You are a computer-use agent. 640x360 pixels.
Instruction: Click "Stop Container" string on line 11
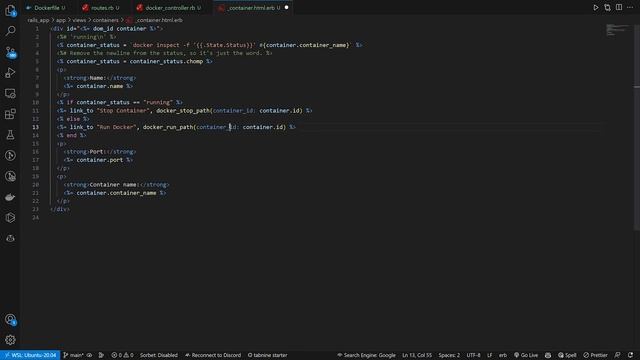coord(123,111)
